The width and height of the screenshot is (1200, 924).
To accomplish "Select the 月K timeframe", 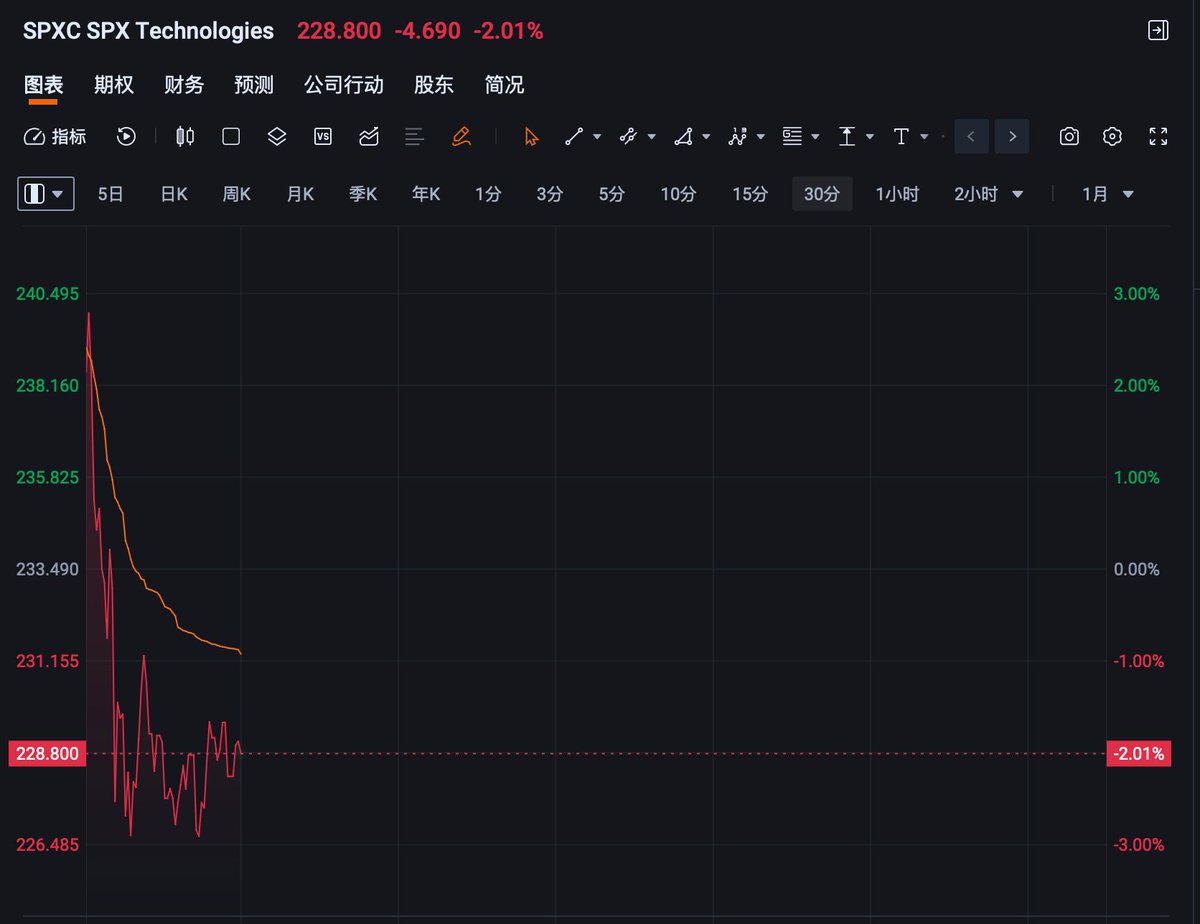I will pos(300,194).
